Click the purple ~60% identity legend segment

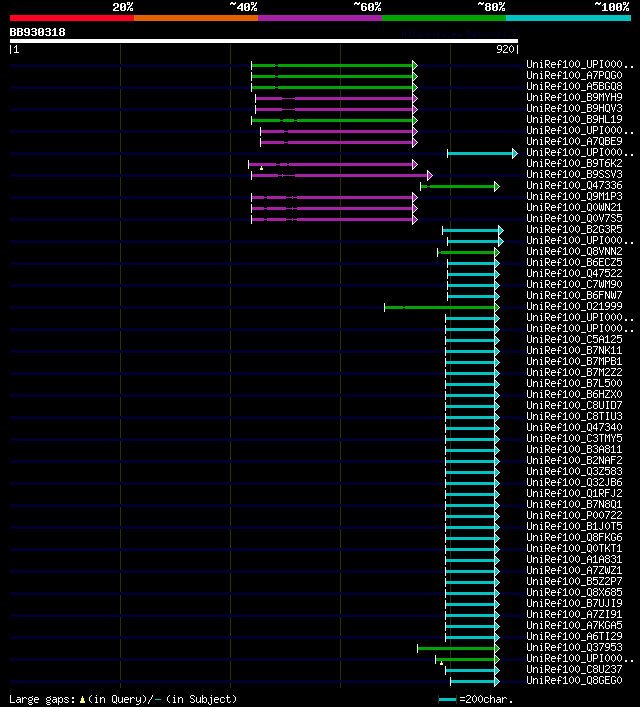coord(320,18)
